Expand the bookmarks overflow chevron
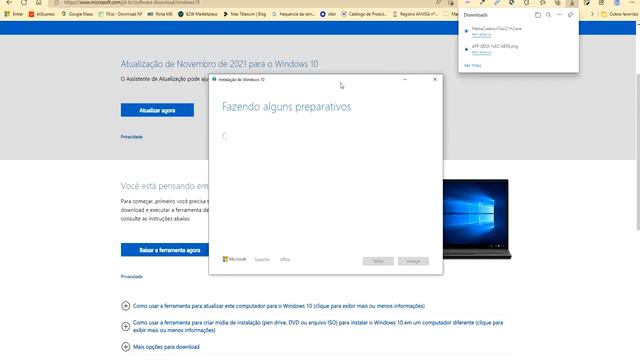Image resolution: width=640 pixels, height=360 pixels. pos(592,14)
